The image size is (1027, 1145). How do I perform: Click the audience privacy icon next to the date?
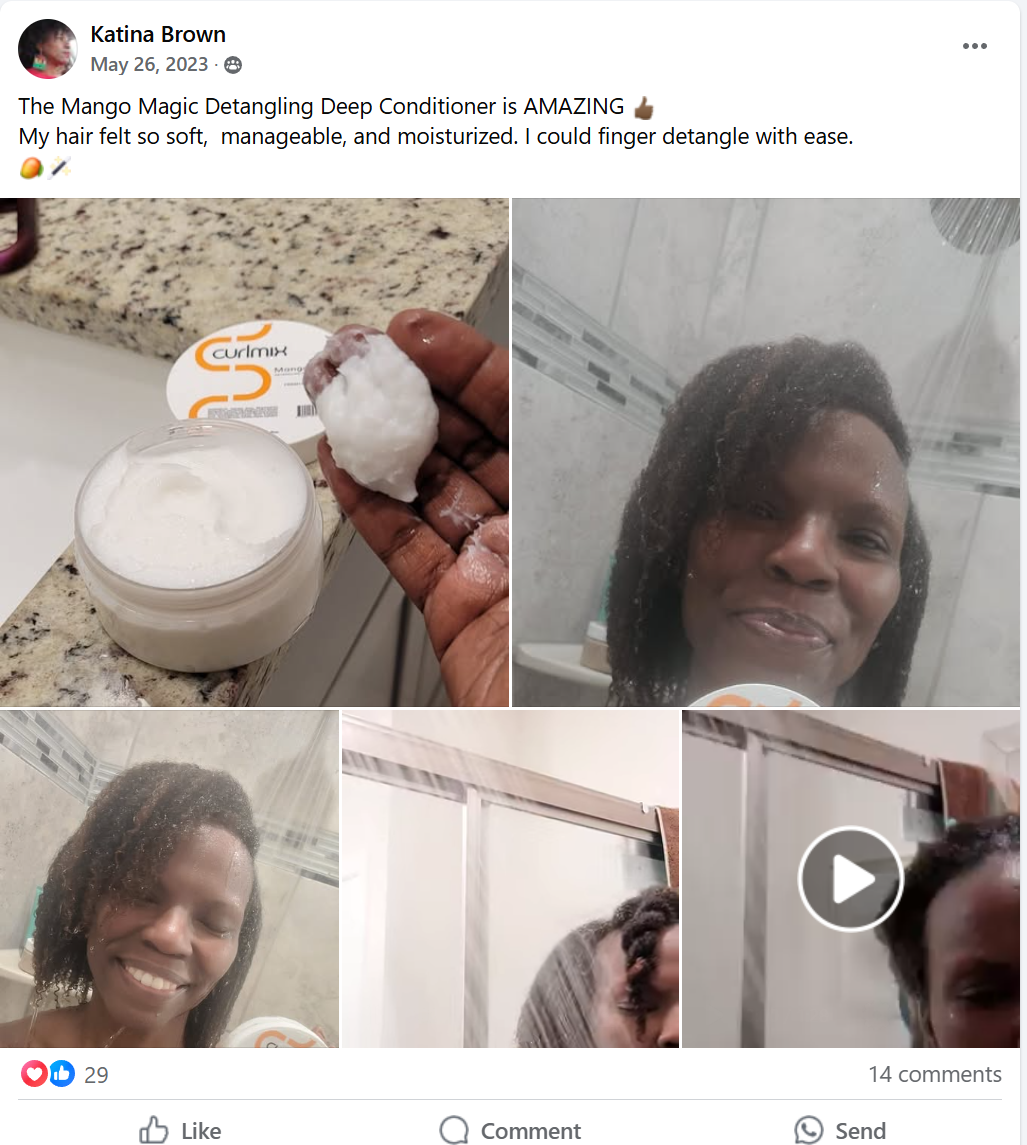click(233, 65)
